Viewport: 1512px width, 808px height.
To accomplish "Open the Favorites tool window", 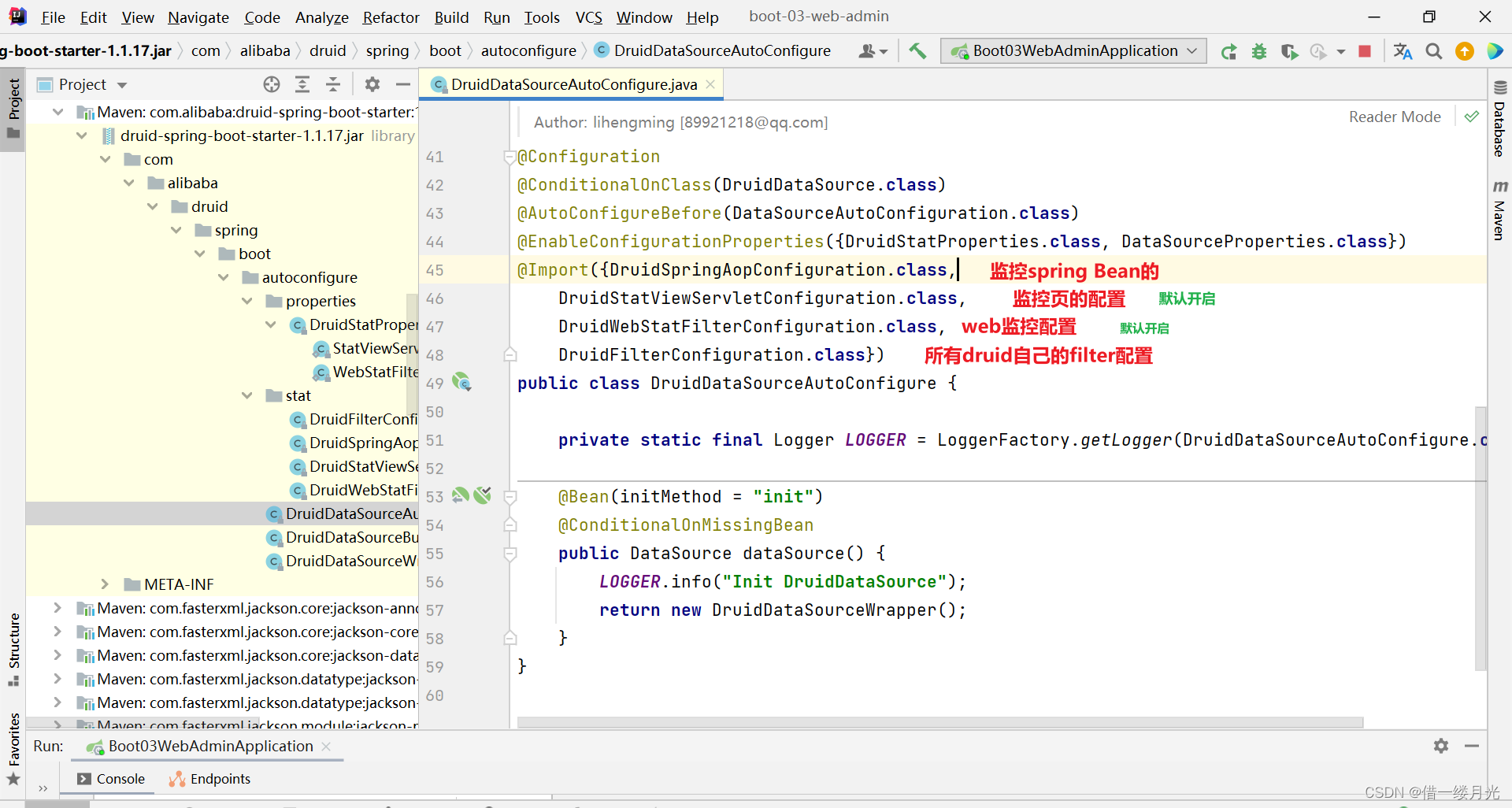I will [13, 749].
